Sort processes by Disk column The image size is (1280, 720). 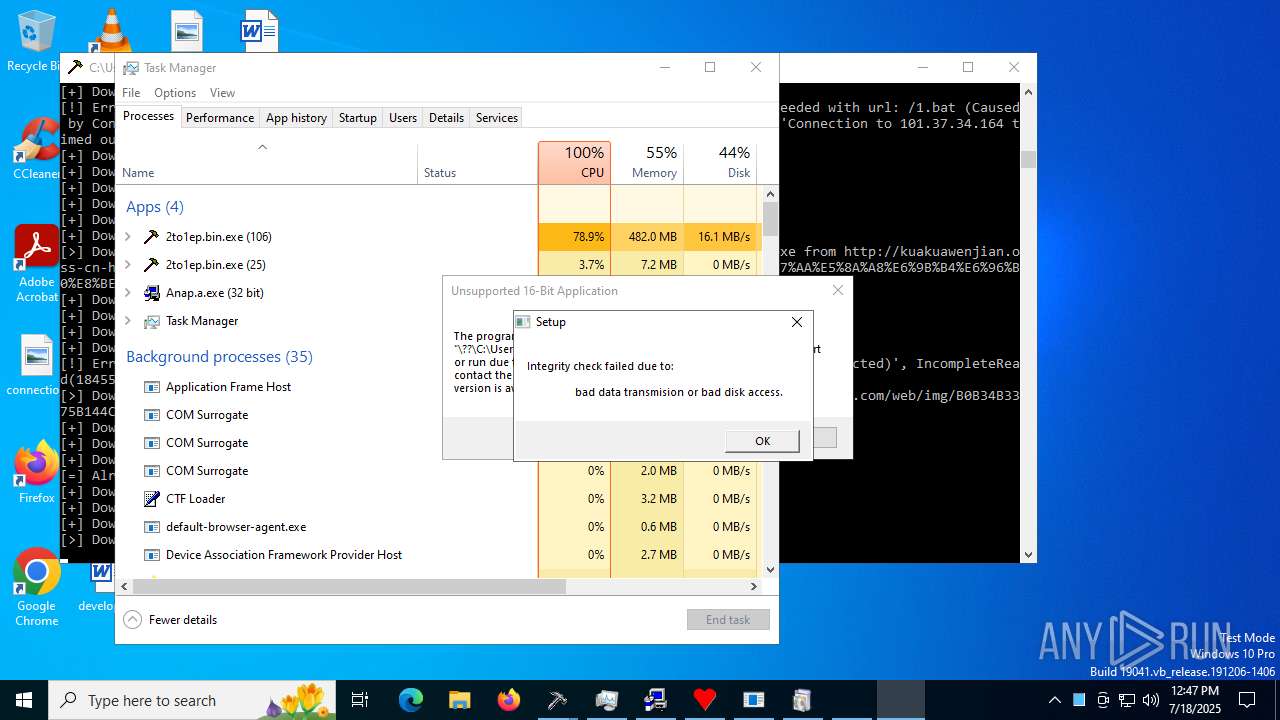[x=720, y=163]
